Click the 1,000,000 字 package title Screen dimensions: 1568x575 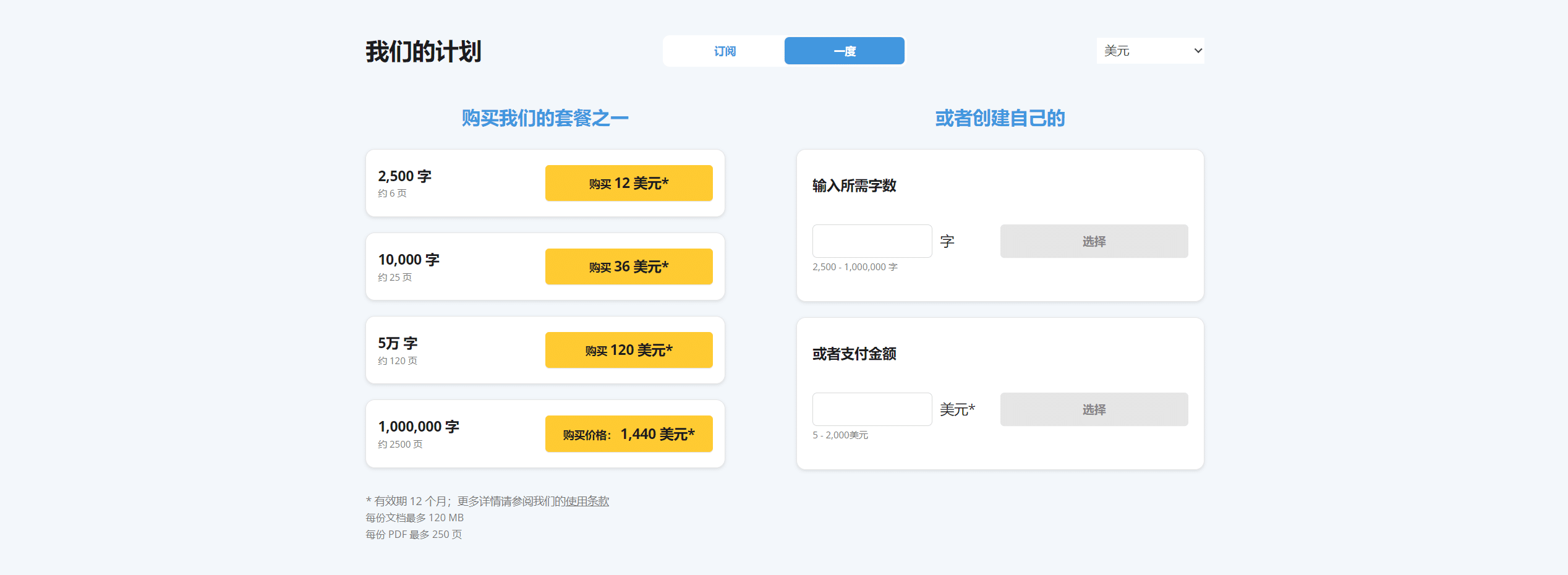point(419,427)
